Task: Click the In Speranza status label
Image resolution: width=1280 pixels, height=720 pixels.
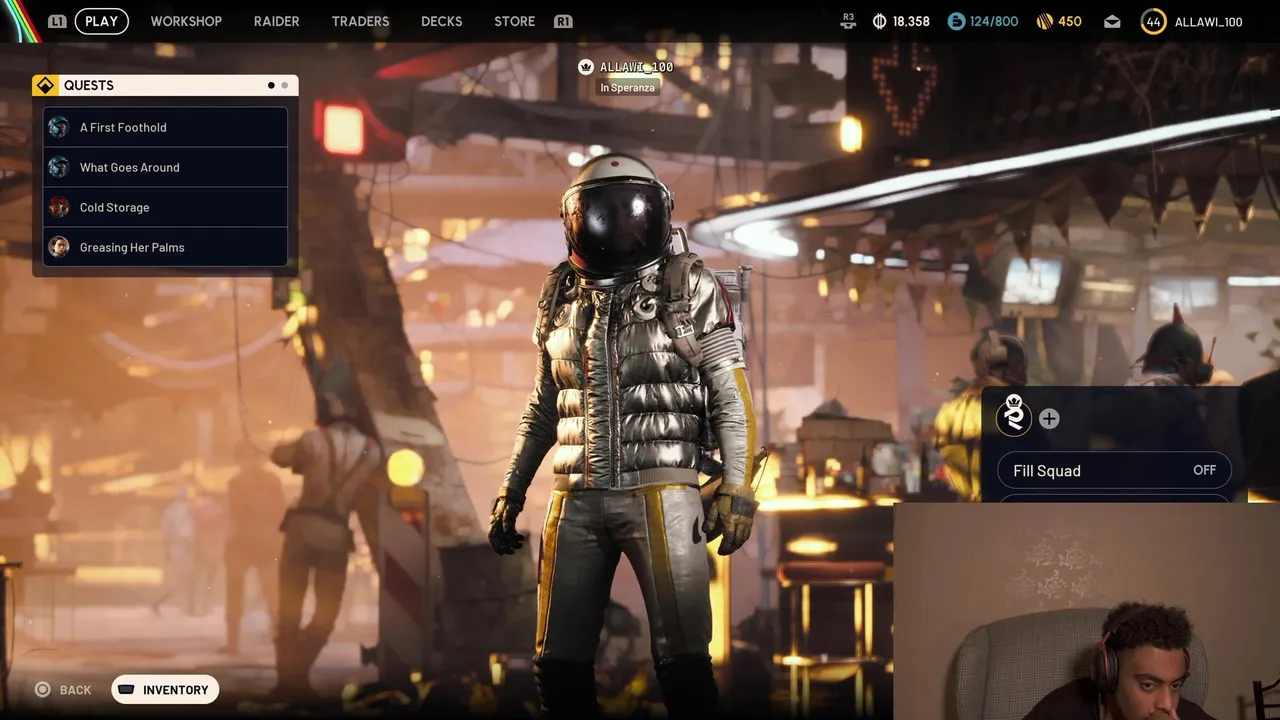Action: tap(628, 88)
